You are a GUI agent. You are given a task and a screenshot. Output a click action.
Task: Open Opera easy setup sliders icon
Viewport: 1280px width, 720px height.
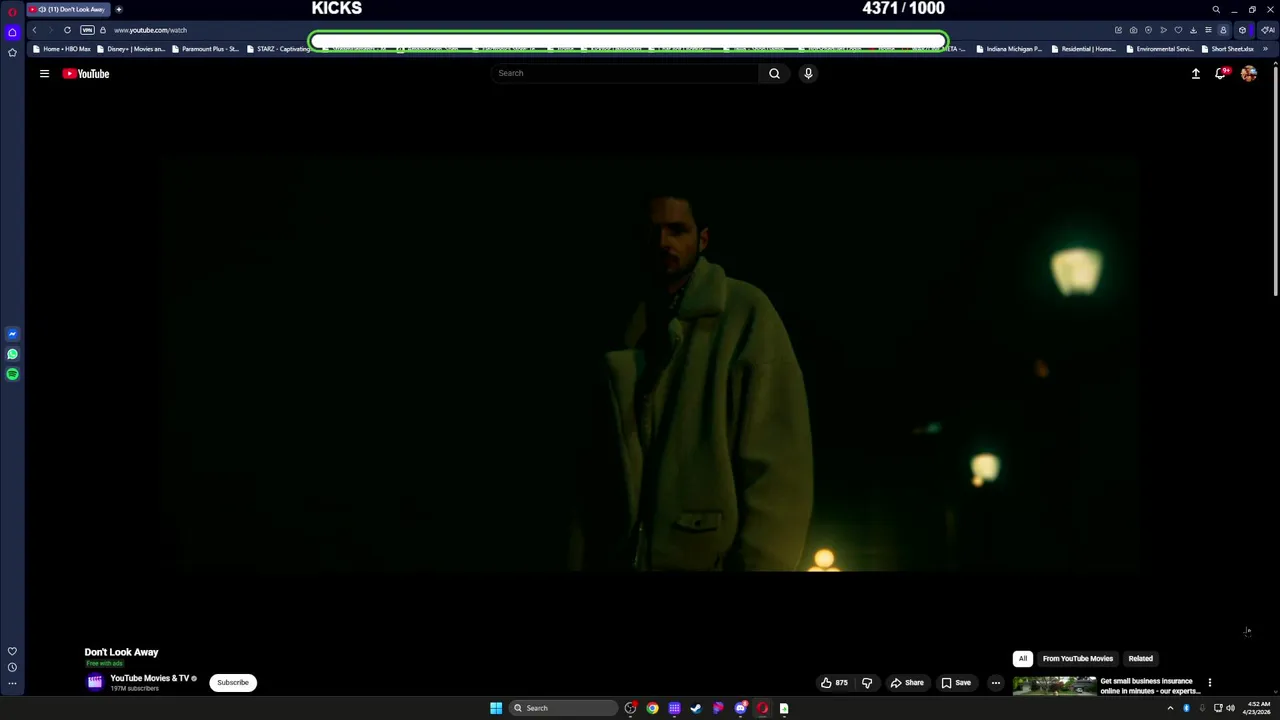[1208, 30]
